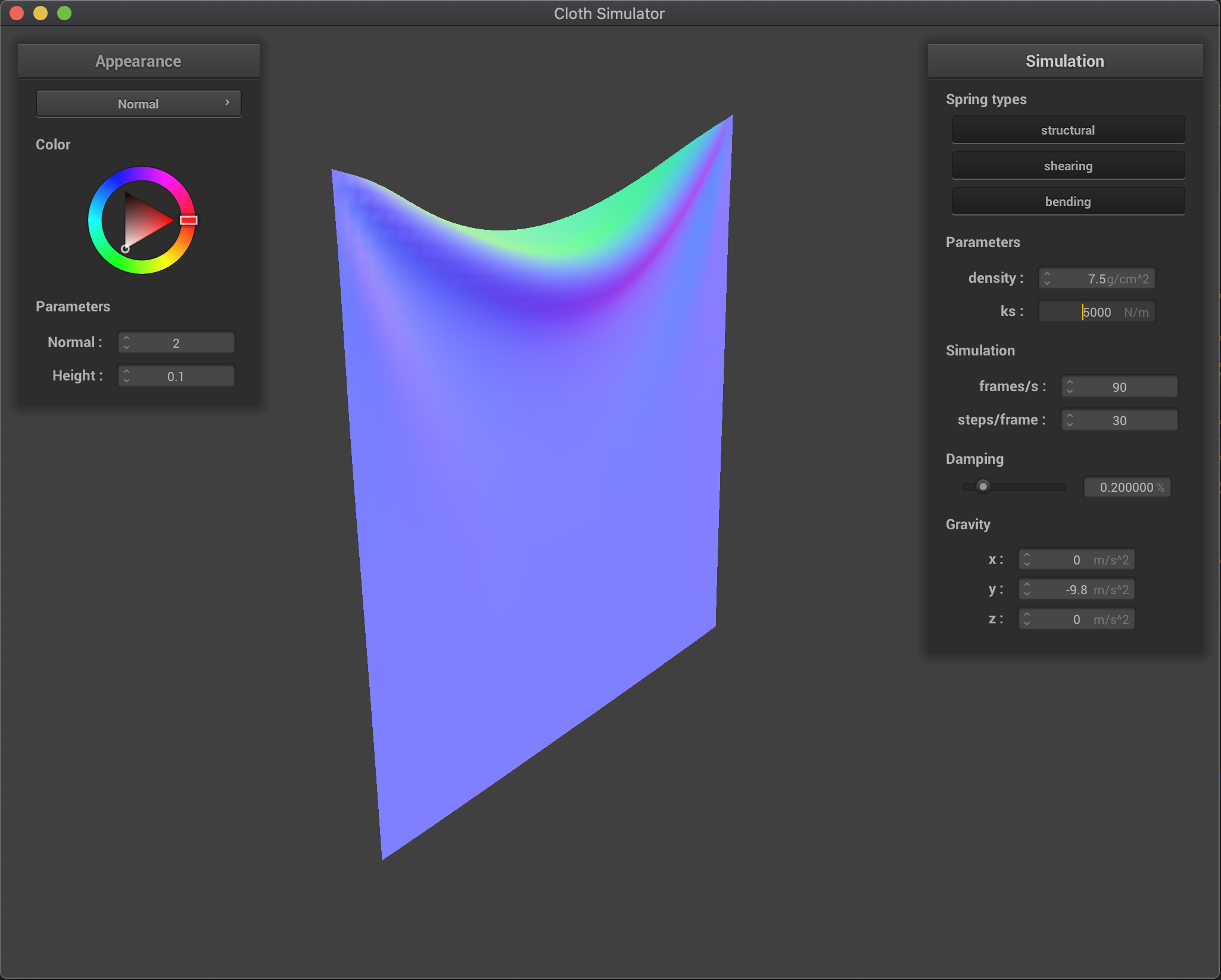Viewport: 1221px width, 980px height.
Task: Expand the shader selection using its chevron arrow
Action: [x=226, y=102]
